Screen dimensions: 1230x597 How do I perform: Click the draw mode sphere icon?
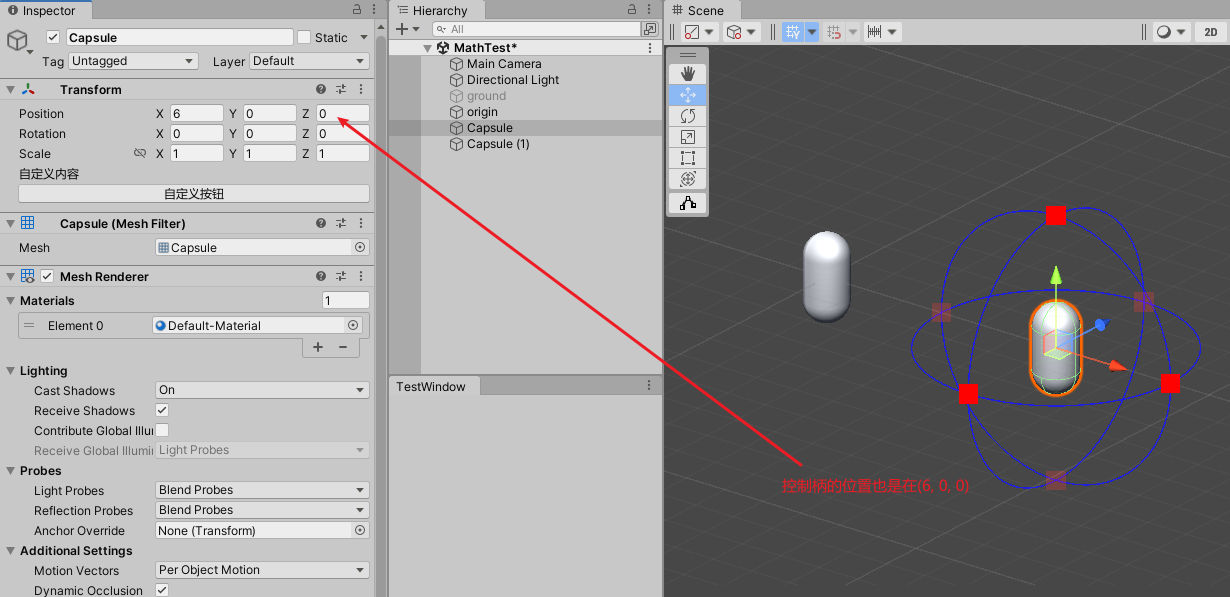tap(1164, 32)
